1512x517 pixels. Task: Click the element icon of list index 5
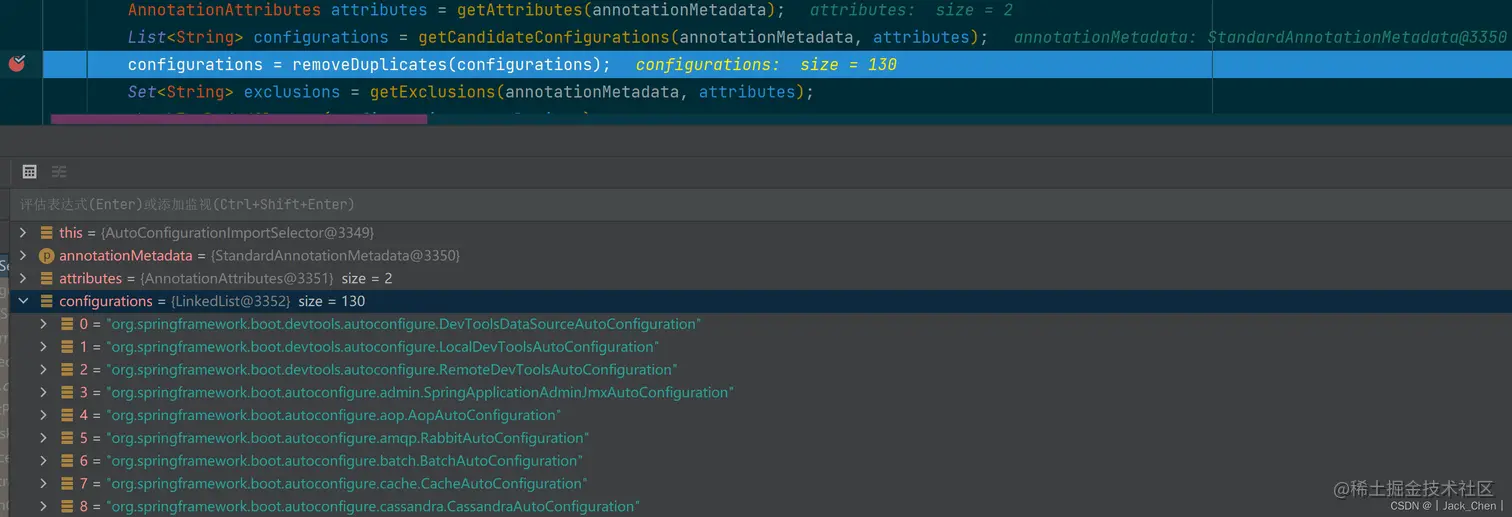pos(66,438)
